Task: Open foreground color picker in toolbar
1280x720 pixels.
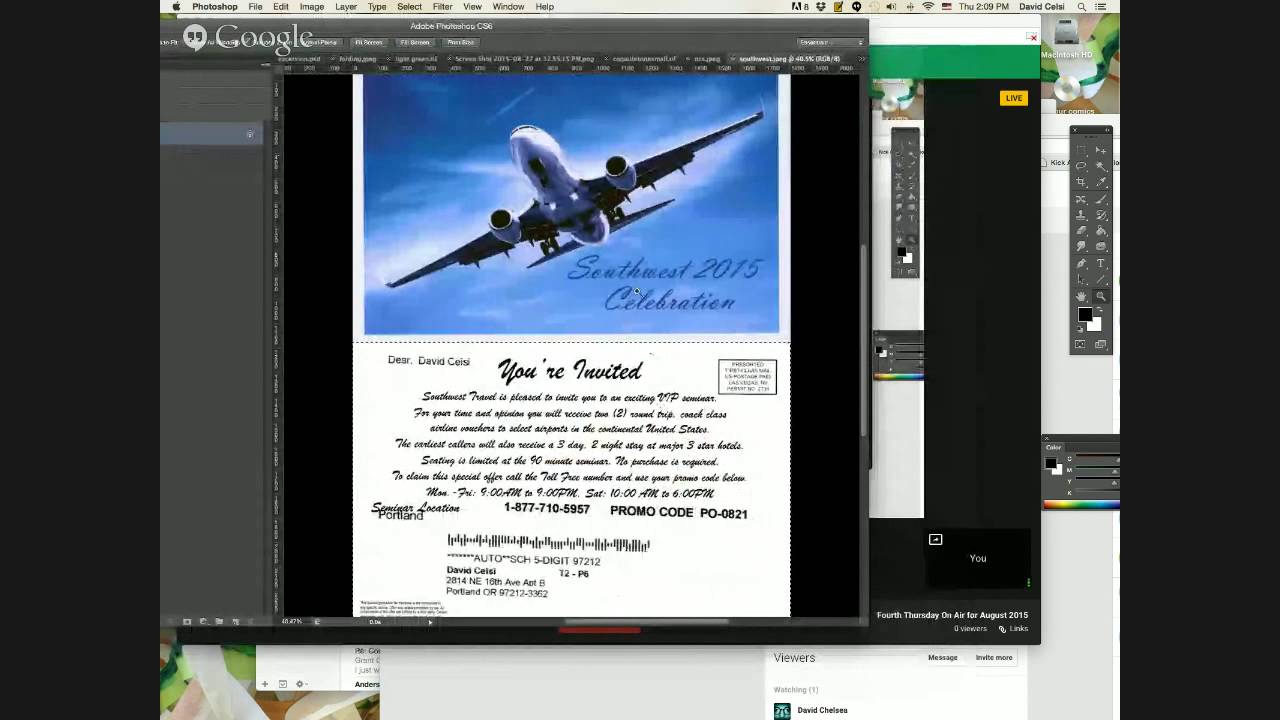Action: tap(1085, 314)
